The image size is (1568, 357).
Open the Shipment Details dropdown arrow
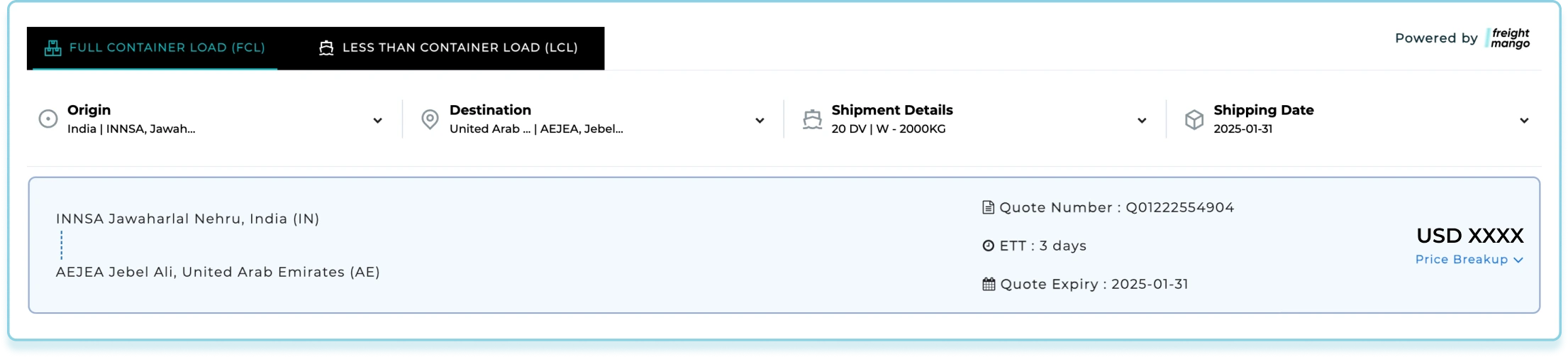[x=1142, y=121]
